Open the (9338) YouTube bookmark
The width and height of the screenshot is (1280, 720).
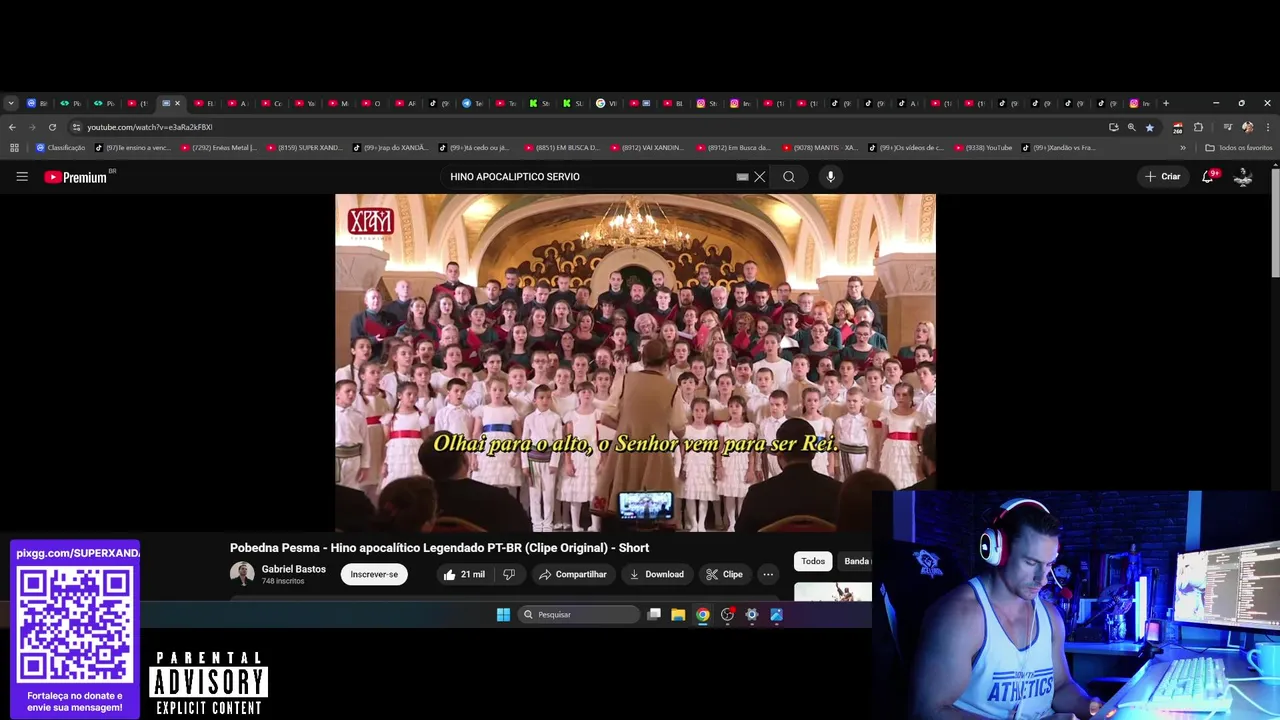[x=984, y=148]
